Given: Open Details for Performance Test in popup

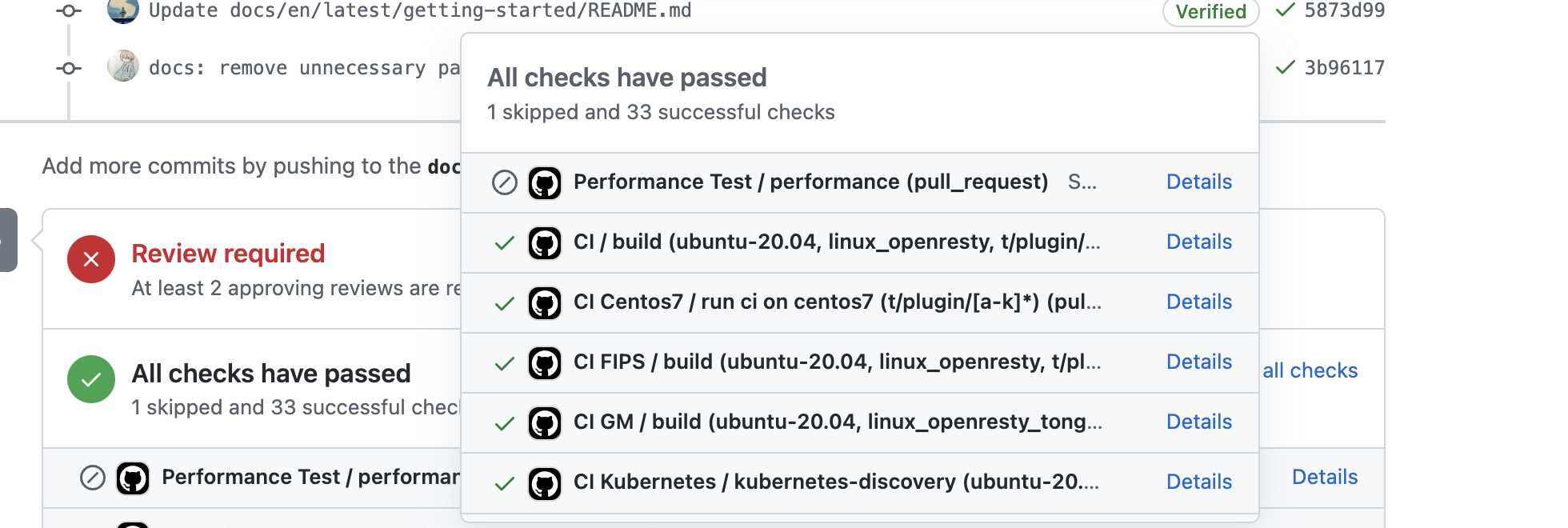Looking at the screenshot, I should pos(1198,182).
